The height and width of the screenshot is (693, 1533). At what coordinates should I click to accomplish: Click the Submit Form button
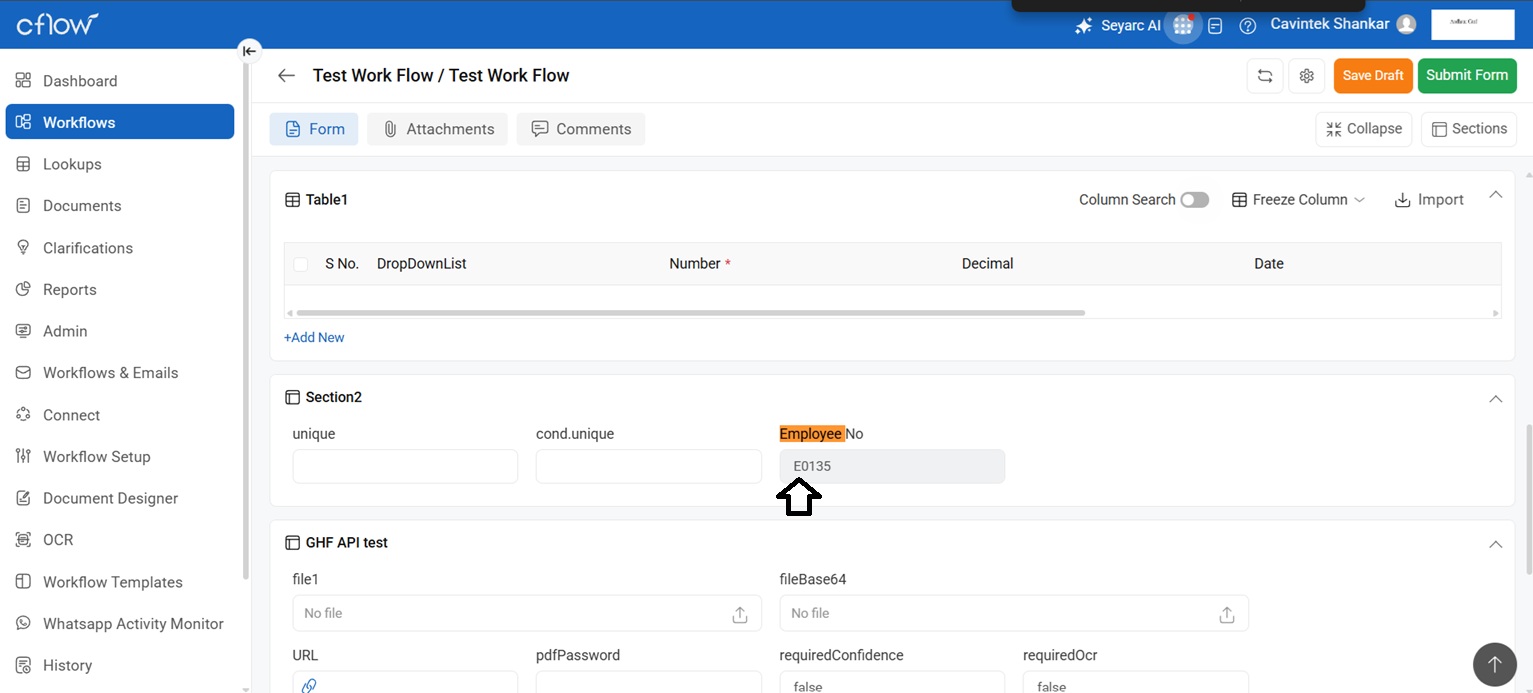click(1466, 76)
